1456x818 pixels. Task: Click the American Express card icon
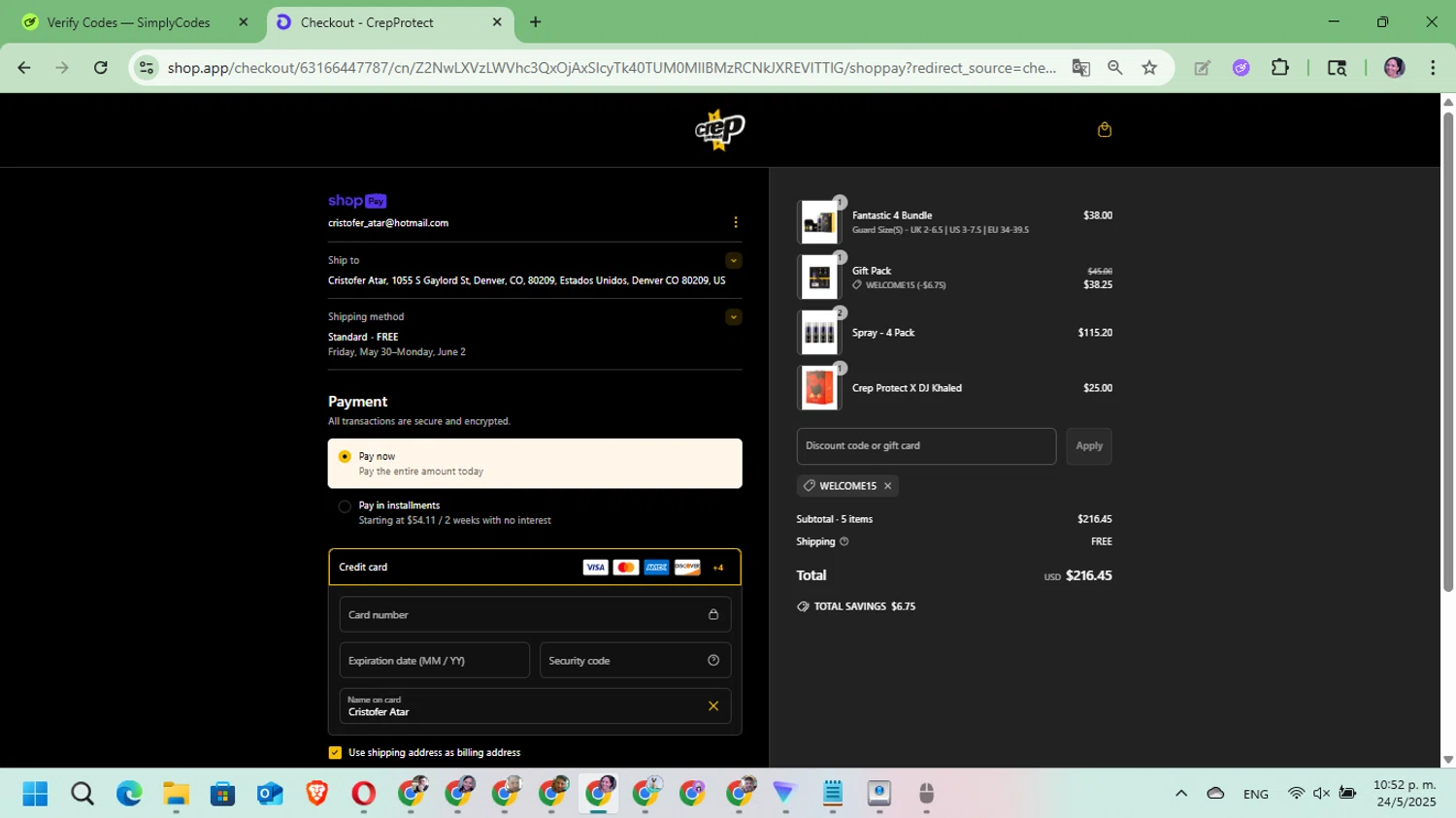(656, 567)
